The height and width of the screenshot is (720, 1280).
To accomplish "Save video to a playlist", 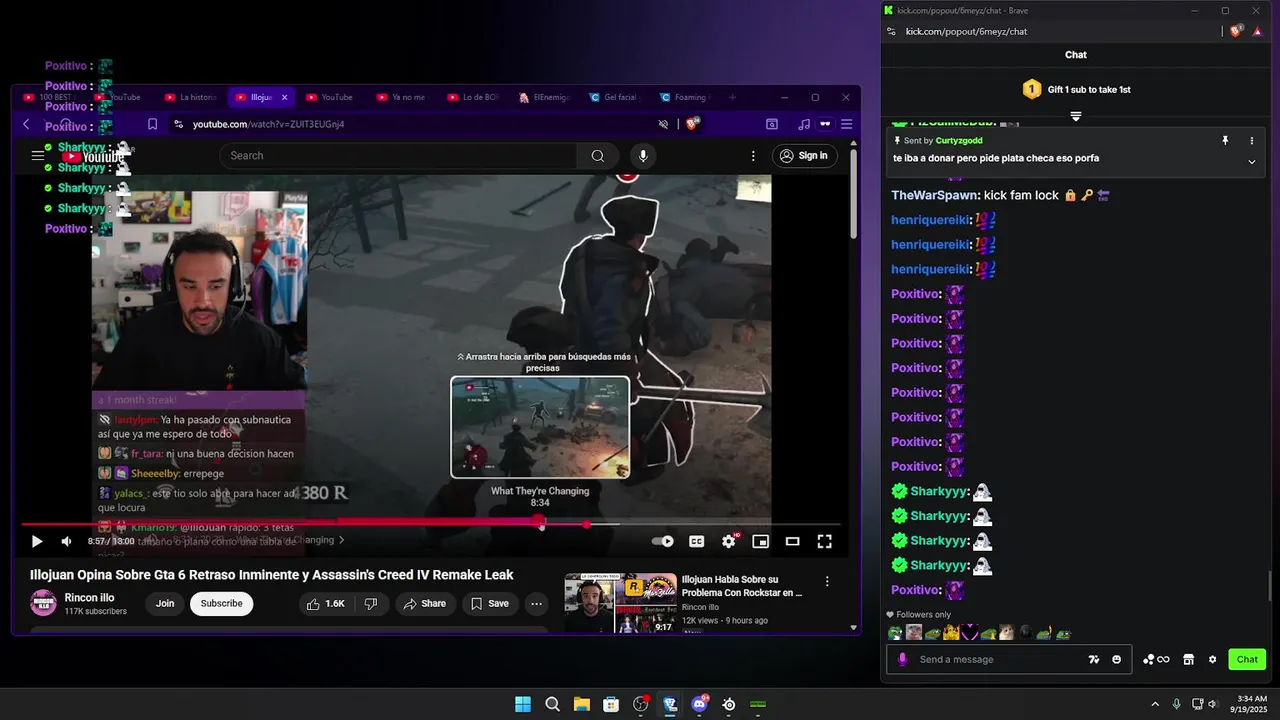I will click(490, 604).
